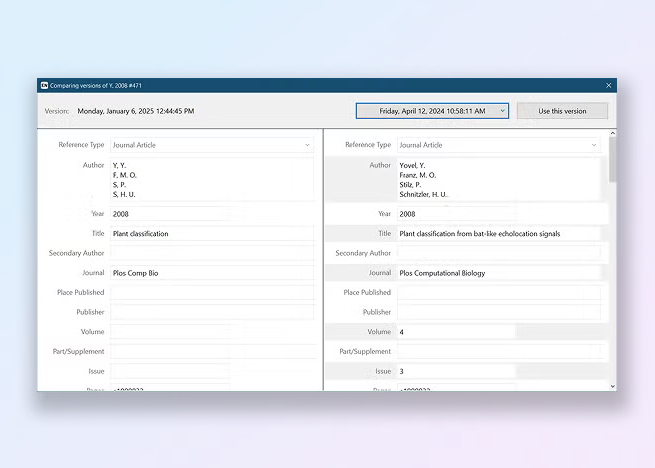Click 'S, H. U.' author line on left
The height and width of the screenshot is (468, 655).
coord(124,194)
